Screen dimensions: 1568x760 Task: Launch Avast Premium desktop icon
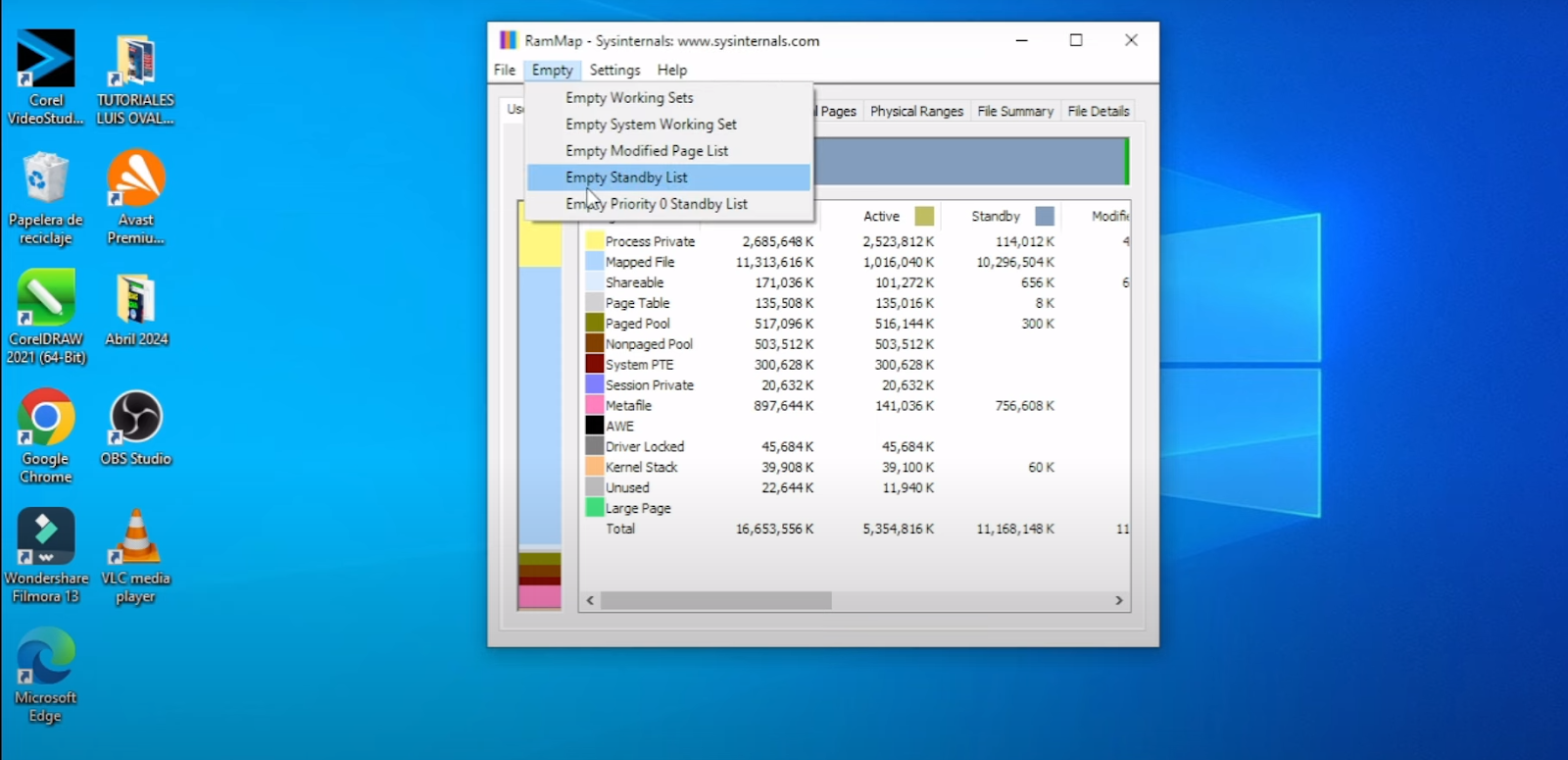pyautogui.click(x=135, y=197)
